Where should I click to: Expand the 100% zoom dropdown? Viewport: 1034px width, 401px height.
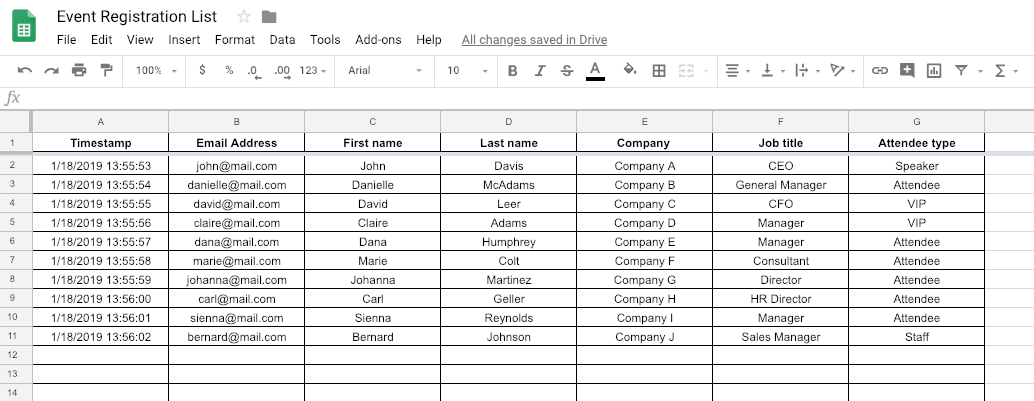point(156,71)
